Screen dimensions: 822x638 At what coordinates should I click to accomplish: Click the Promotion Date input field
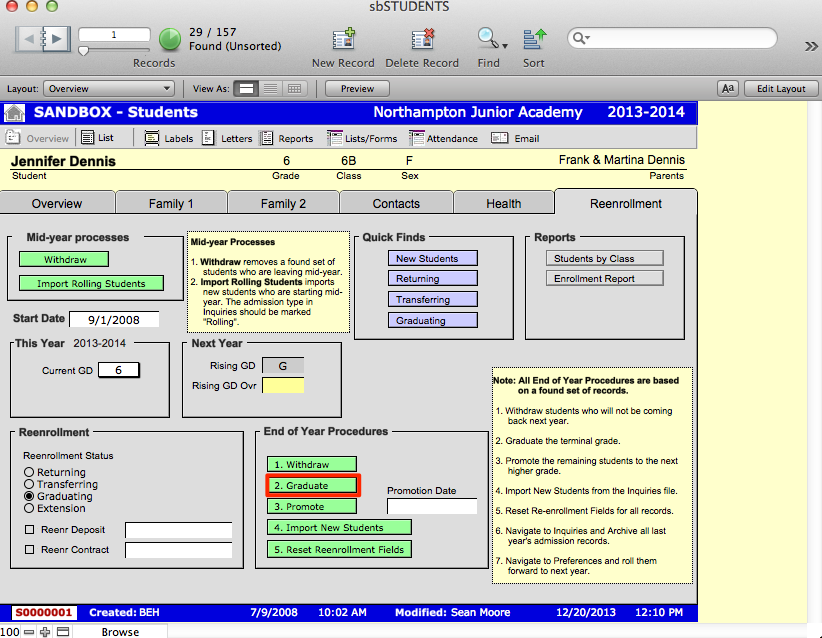click(431, 507)
